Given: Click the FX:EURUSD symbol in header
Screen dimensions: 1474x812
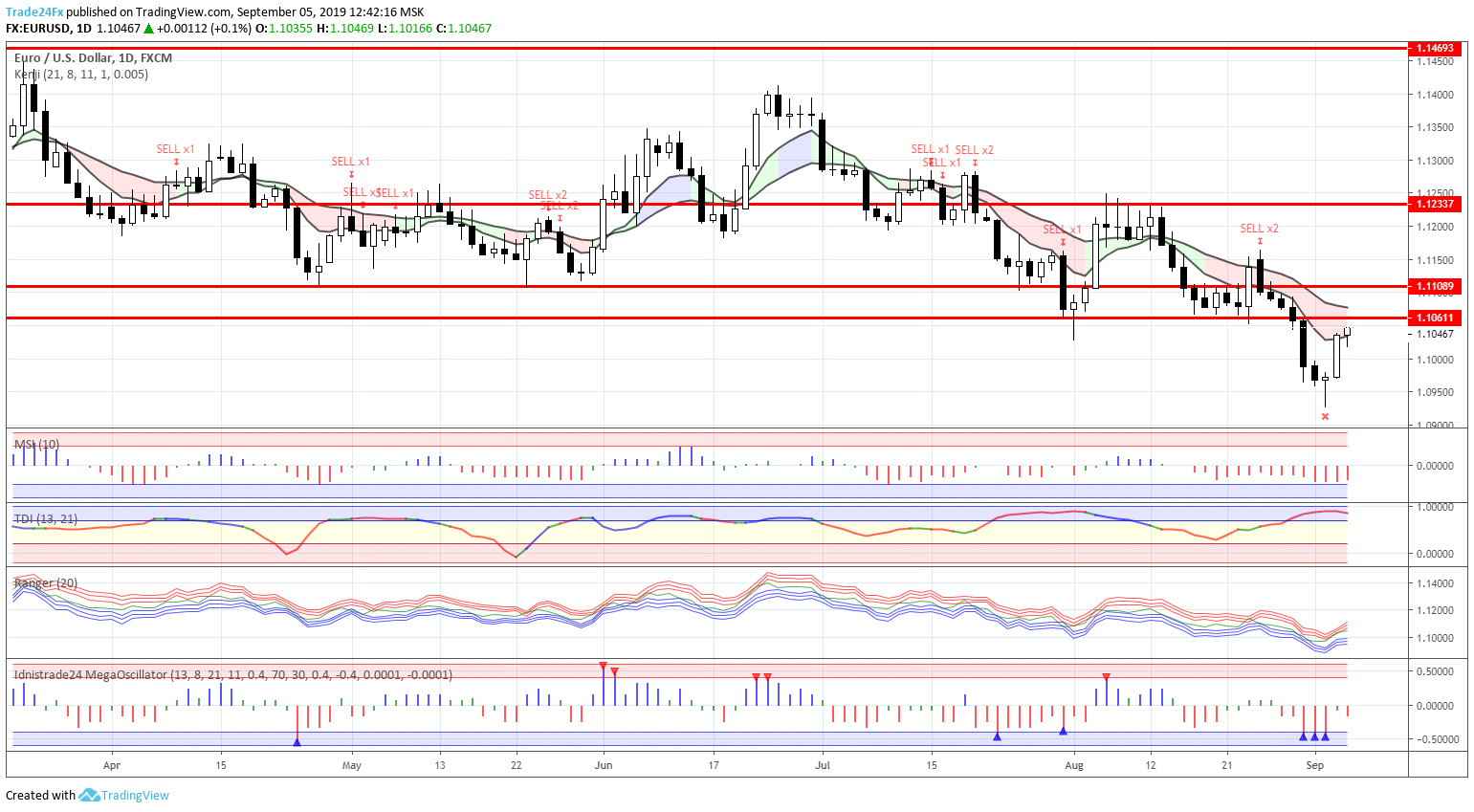Looking at the screenshot, I should [38, 29].
